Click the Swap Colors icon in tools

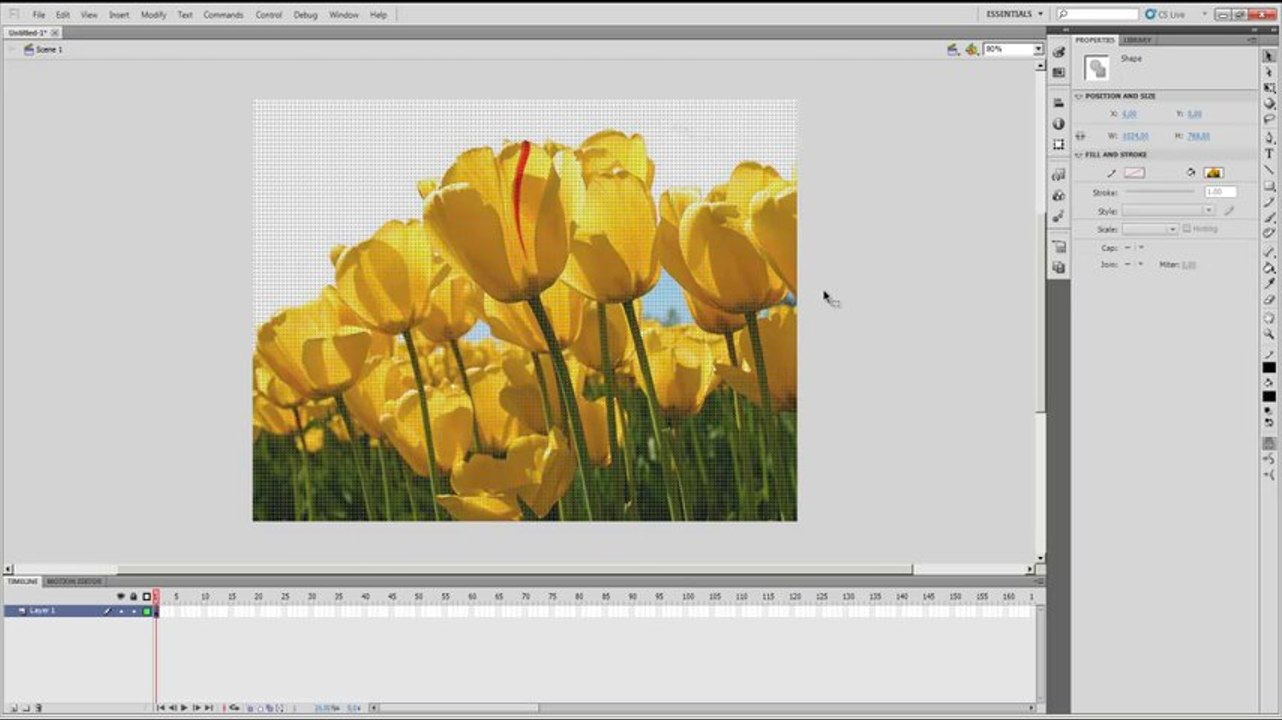1269,422
